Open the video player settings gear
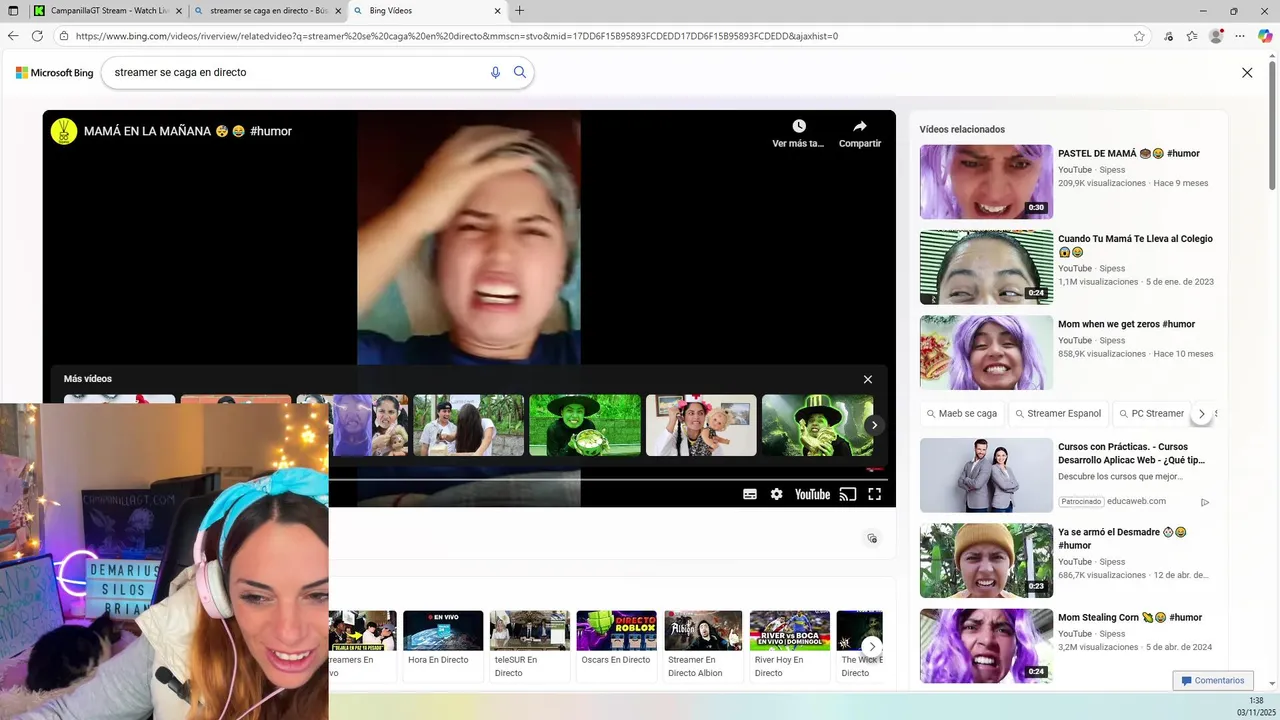The height and width of the screenshot is (720, 1280). pyautogui.click(x=777, y=494)
